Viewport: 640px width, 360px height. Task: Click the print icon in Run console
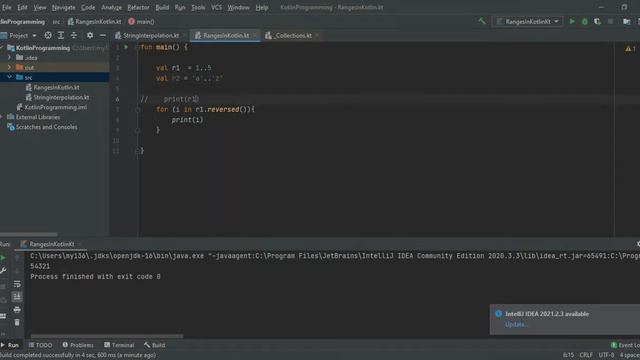17,309
